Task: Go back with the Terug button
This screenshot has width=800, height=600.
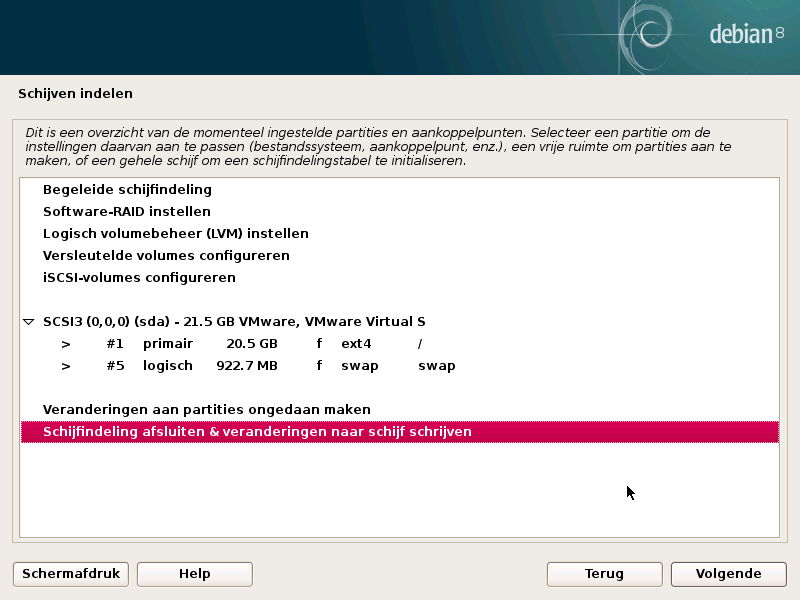Action: pos(605,574)
